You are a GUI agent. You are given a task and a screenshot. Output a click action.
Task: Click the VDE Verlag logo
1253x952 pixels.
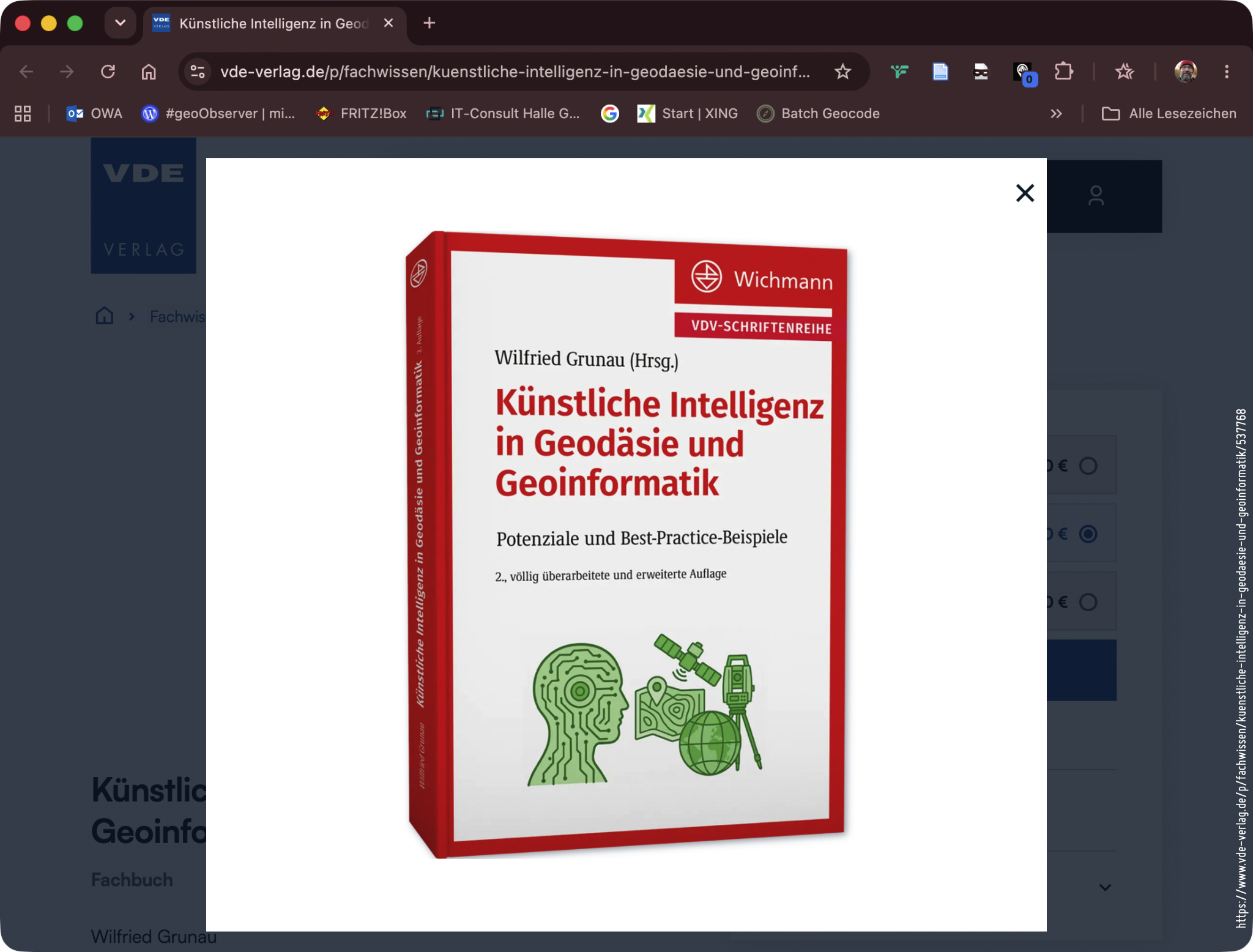click(x=143, y=206)
